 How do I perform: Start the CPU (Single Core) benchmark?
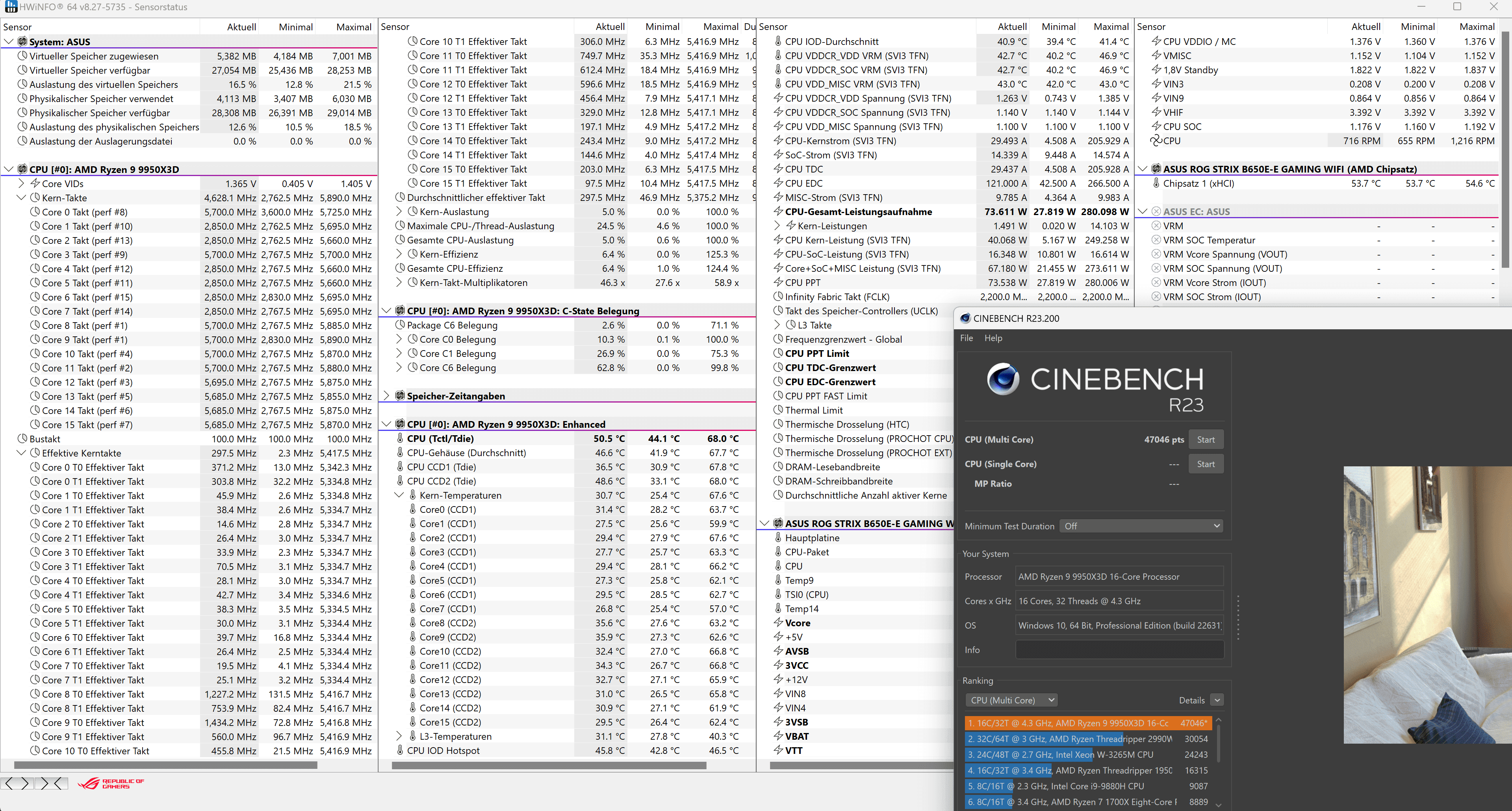1206,464
